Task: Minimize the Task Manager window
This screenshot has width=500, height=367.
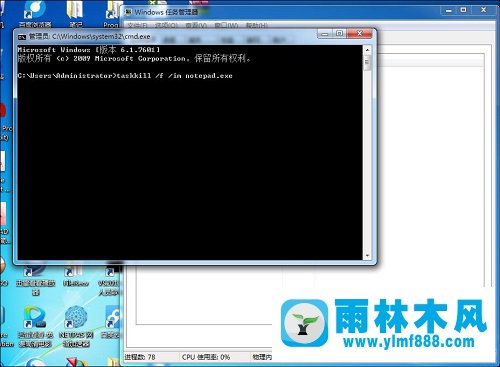Action: click(449, 10)
